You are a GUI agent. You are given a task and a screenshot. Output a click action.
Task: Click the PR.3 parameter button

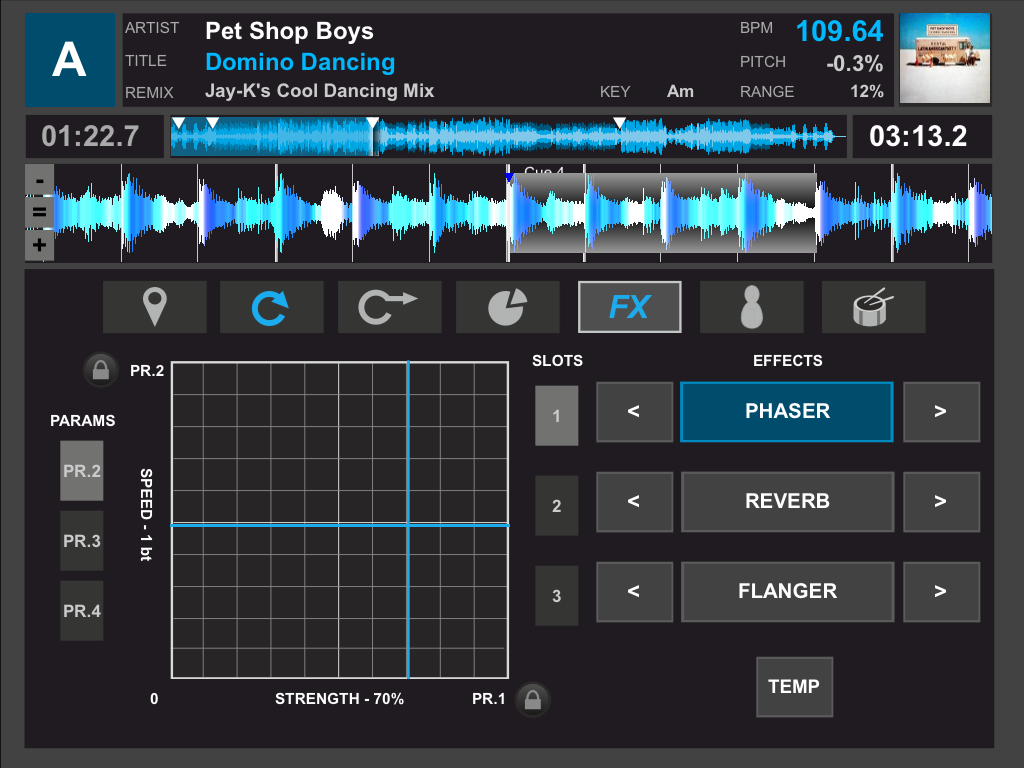pos(82,541)
